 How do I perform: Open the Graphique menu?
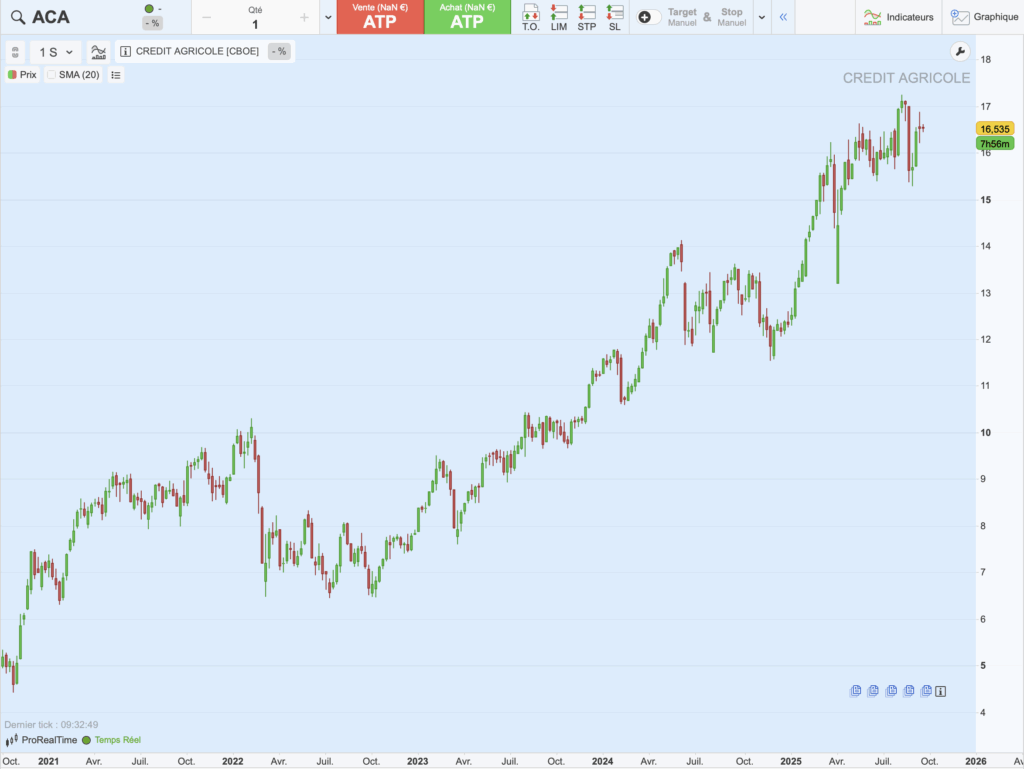[x=985, y=17]
